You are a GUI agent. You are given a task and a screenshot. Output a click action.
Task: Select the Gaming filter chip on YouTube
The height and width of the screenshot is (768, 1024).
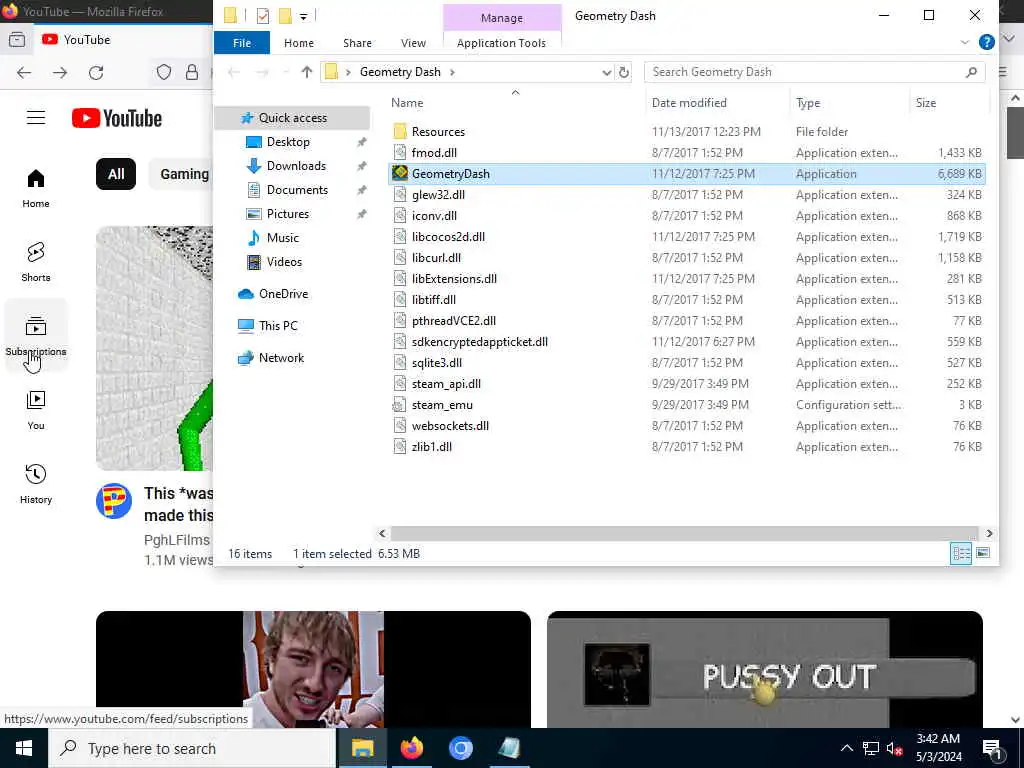coord(184,174)
